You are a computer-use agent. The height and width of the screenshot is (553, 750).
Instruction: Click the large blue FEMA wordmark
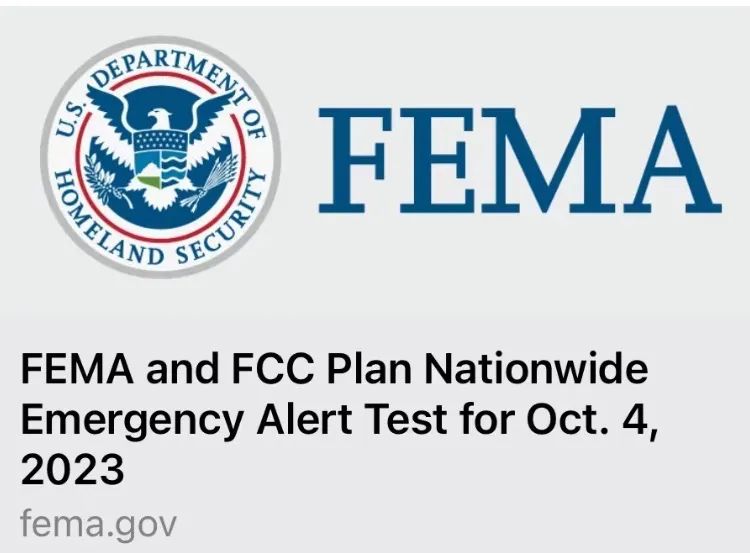[x=520, y=159]
